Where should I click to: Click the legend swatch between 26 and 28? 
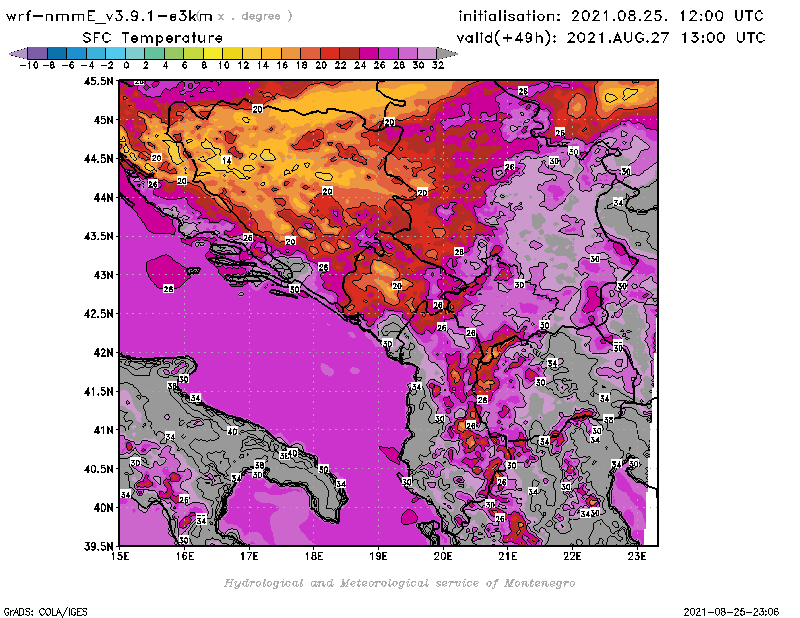pyautogui.click(x=388, y=53)
